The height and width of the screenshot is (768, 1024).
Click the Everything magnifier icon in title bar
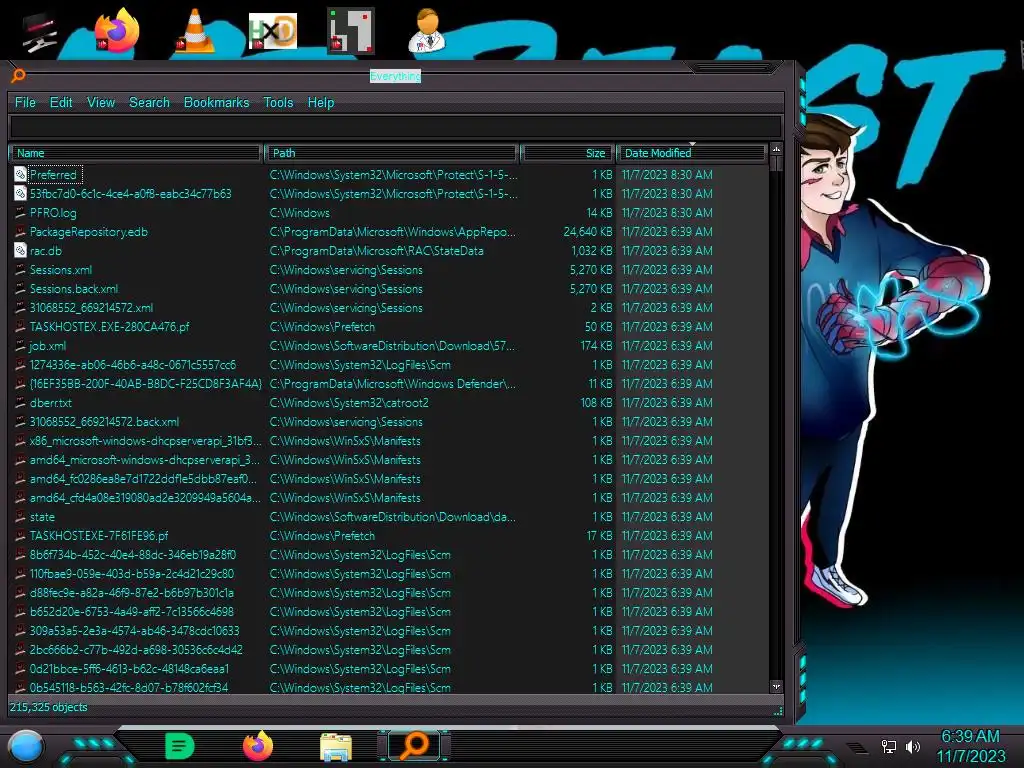click(18, 76)
